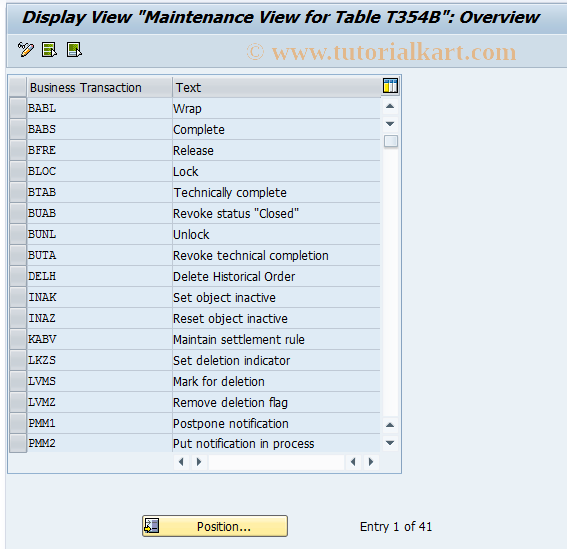The width and height of the screenshot is (567, 549).
Task: Select the row selector for LVMS
Action: click(18, 381)
